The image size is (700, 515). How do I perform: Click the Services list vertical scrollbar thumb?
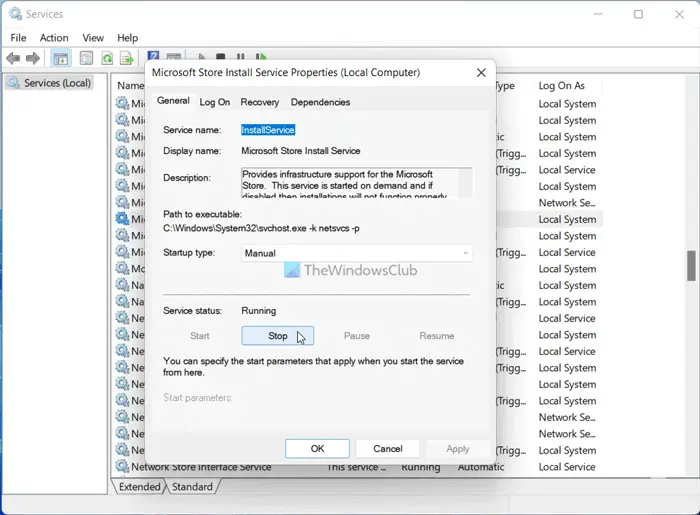[x=691, y=266]
